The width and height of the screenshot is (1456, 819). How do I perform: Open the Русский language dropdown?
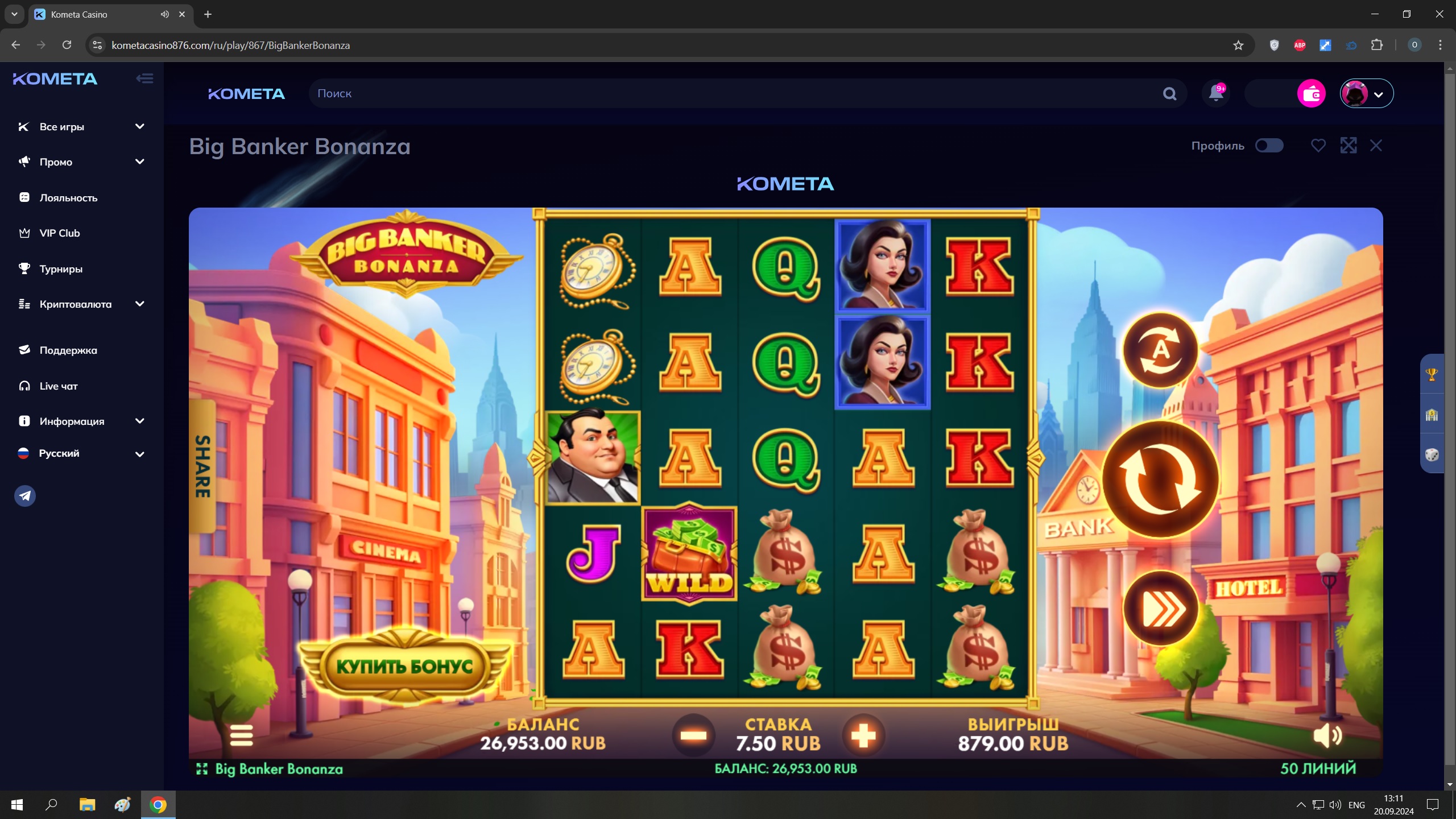tap(81, 453)
